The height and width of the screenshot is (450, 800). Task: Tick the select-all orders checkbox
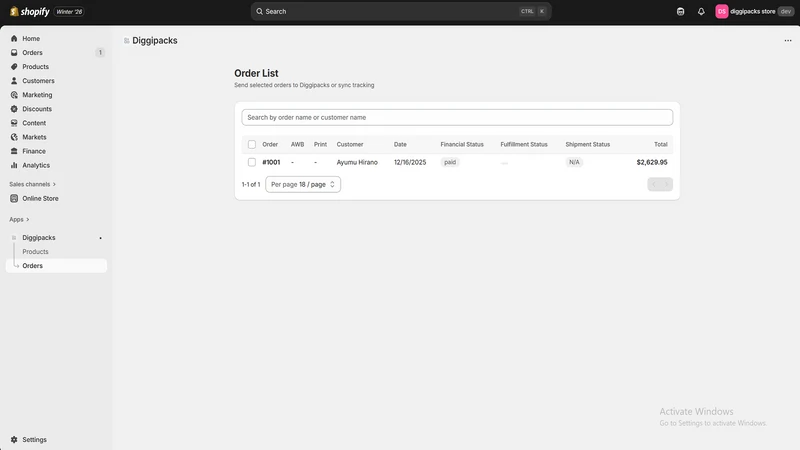pos(252,144)
